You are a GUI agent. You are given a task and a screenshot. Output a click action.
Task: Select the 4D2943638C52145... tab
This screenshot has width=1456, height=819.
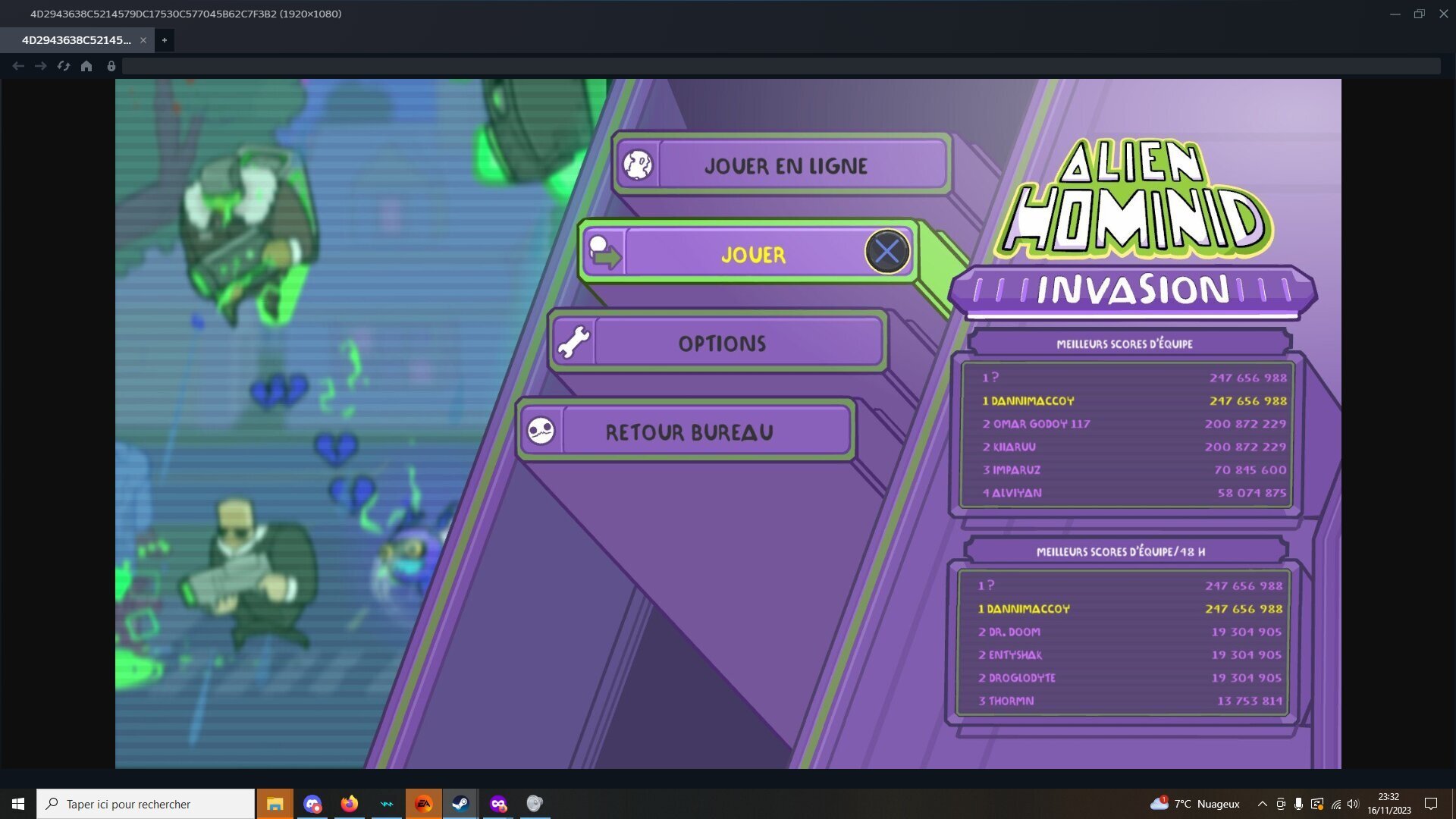pyautogui.click(x=77, y=40)
